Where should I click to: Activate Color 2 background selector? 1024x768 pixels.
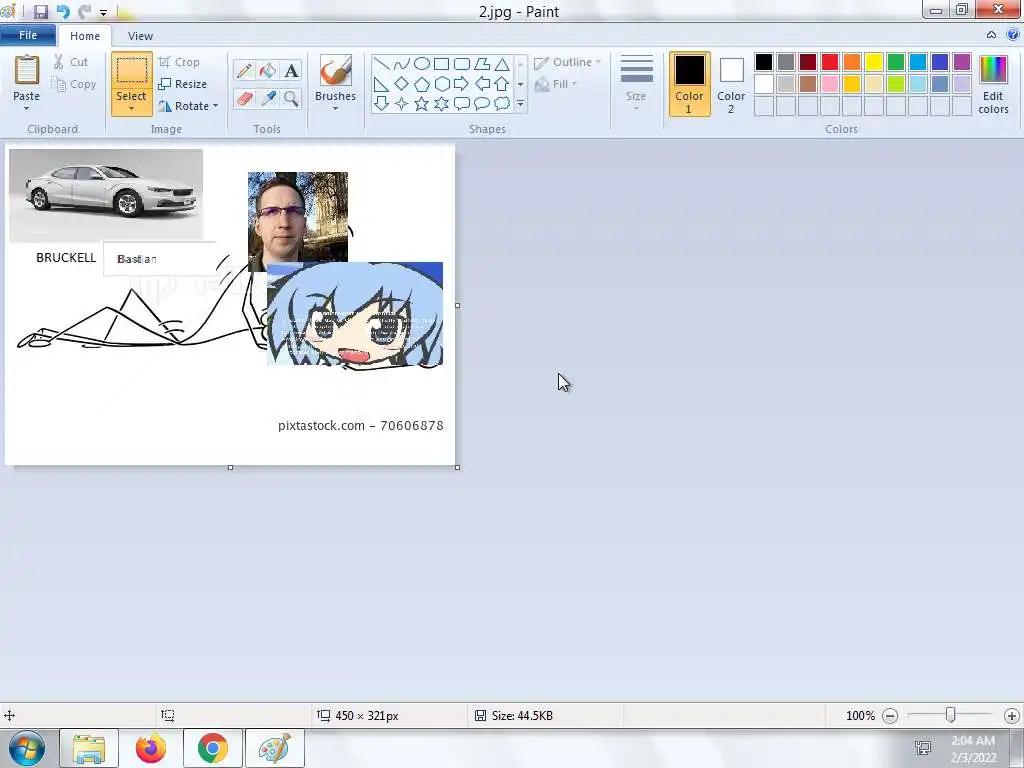tap(731, 84)
